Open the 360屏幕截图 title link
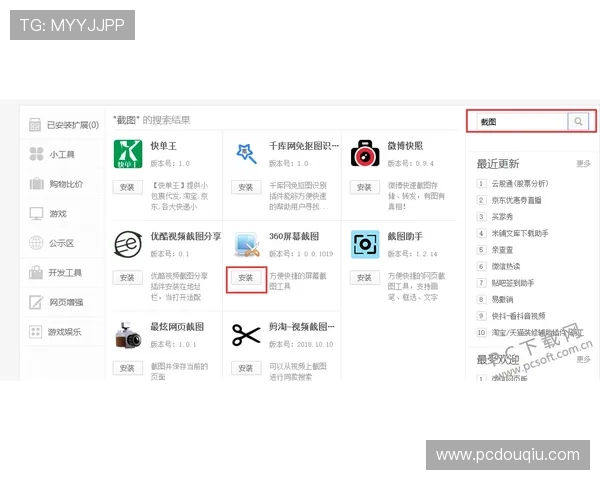This screenshot has height=480, width=600. [294, 236]
